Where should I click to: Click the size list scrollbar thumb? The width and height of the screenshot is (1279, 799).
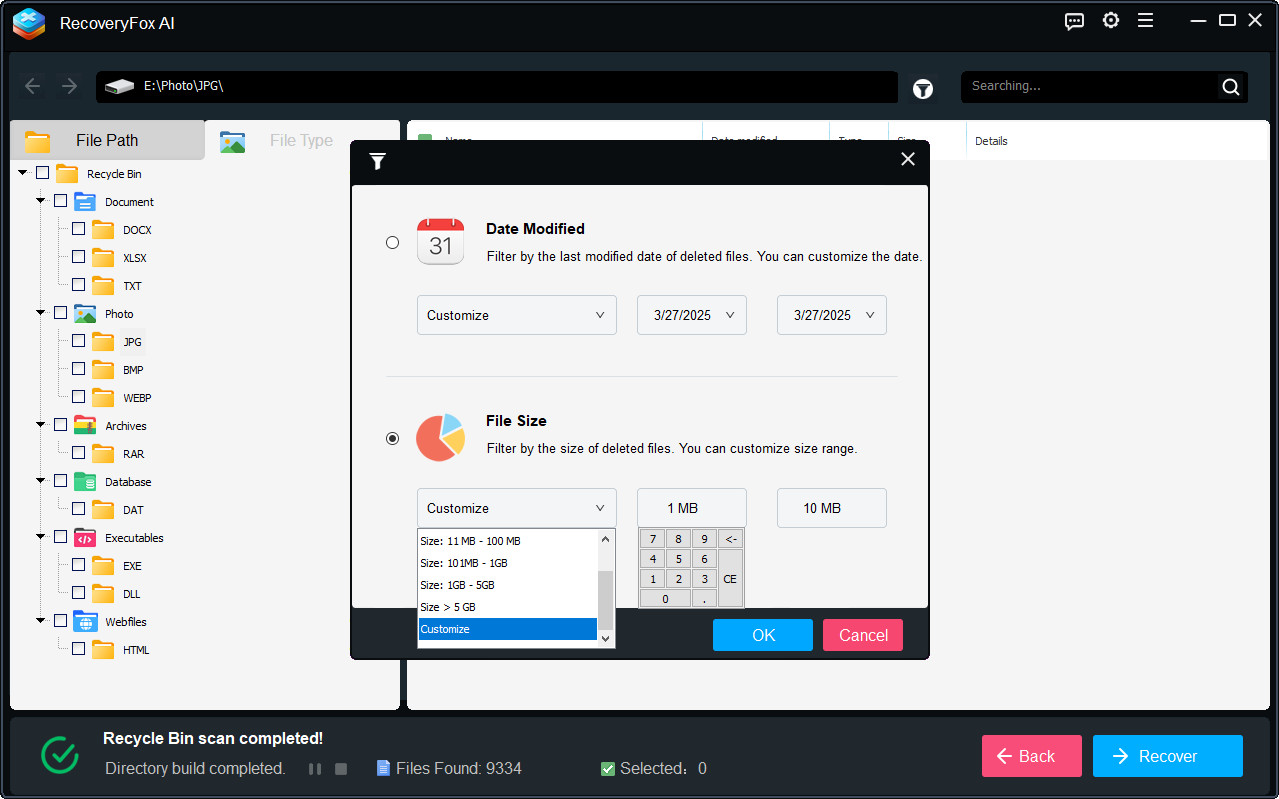pos(606,599)
